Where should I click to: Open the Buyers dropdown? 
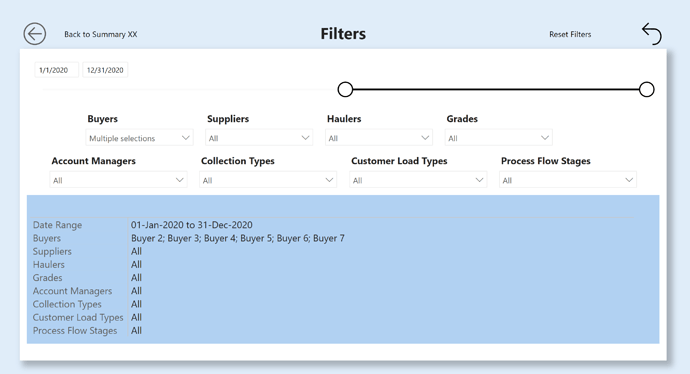pos(139,138)
